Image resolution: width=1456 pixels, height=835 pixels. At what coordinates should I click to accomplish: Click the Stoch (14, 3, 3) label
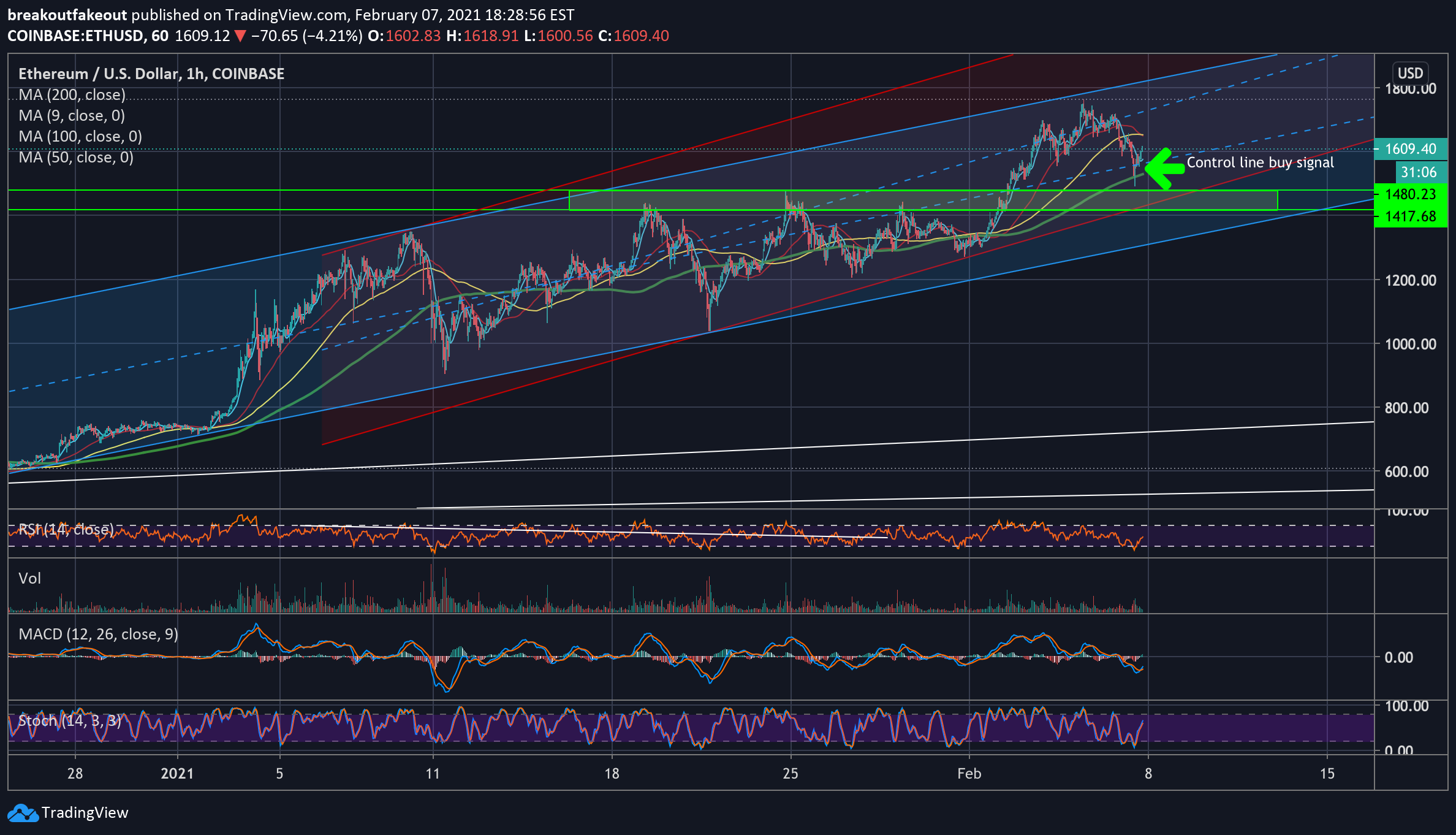pos(70,720)
